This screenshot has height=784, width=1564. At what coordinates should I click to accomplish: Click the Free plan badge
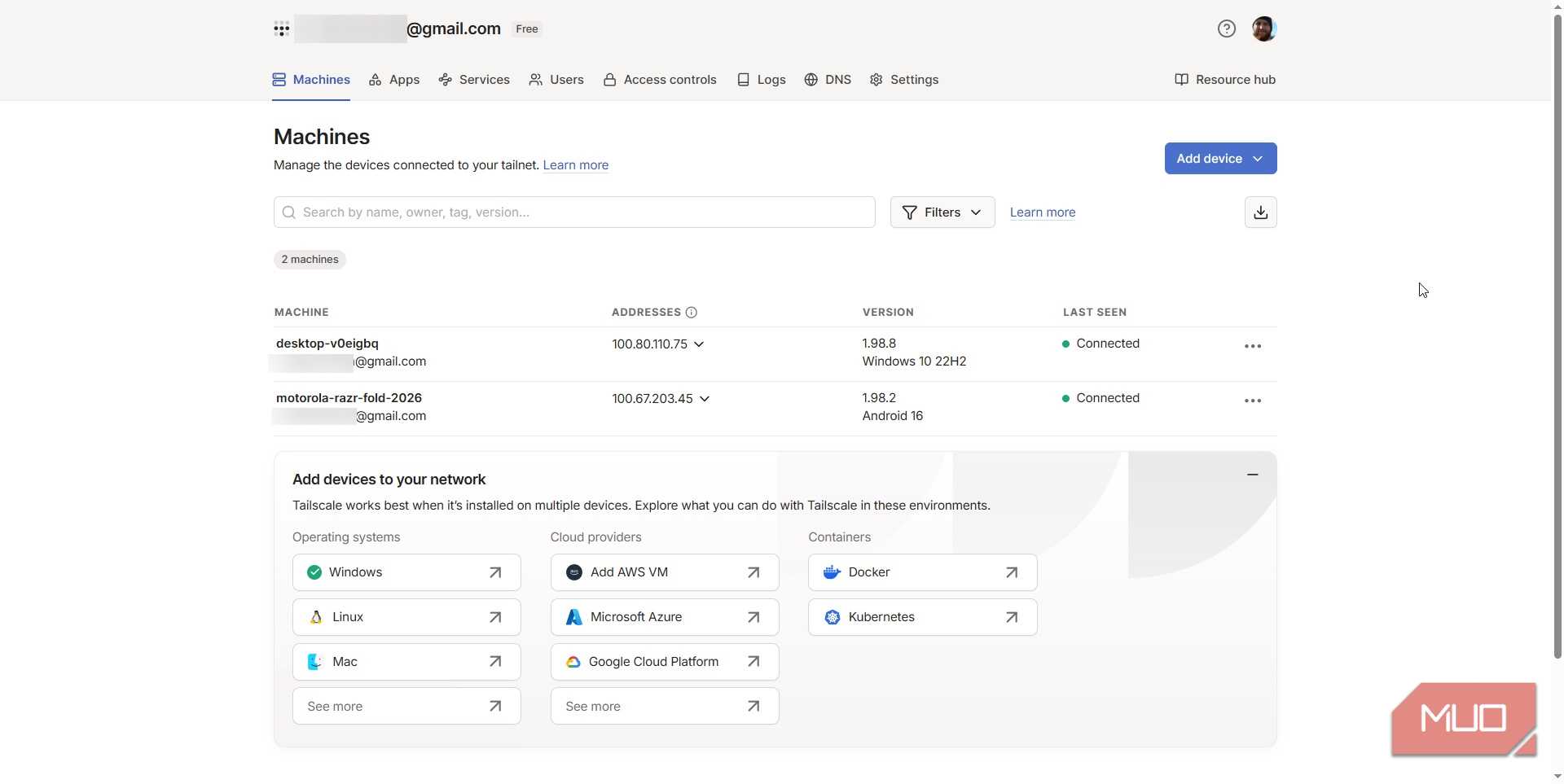point(527,29)
